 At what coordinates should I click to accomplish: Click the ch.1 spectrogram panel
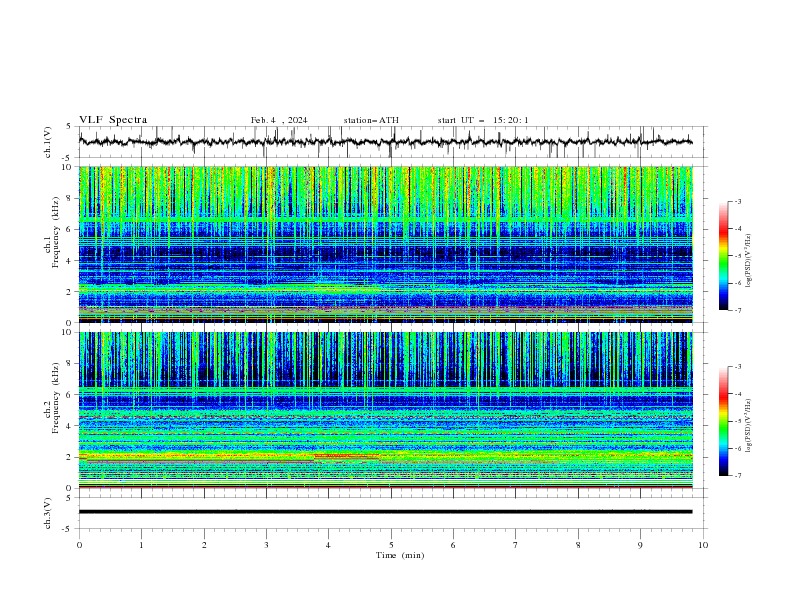pyautogui.click(x=386, y=244)
